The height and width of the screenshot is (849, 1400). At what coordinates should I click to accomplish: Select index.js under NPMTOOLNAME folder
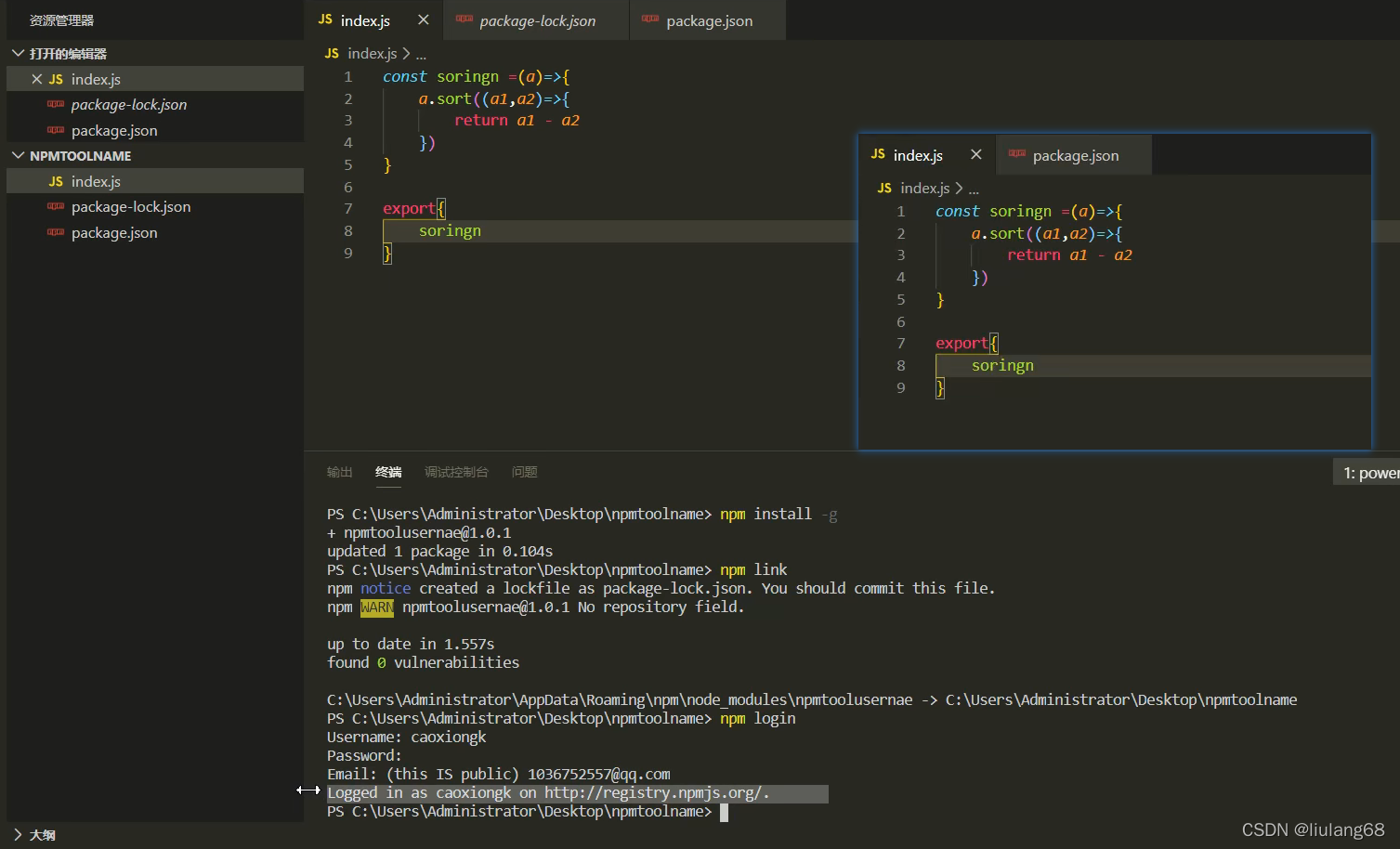[155, 181]
